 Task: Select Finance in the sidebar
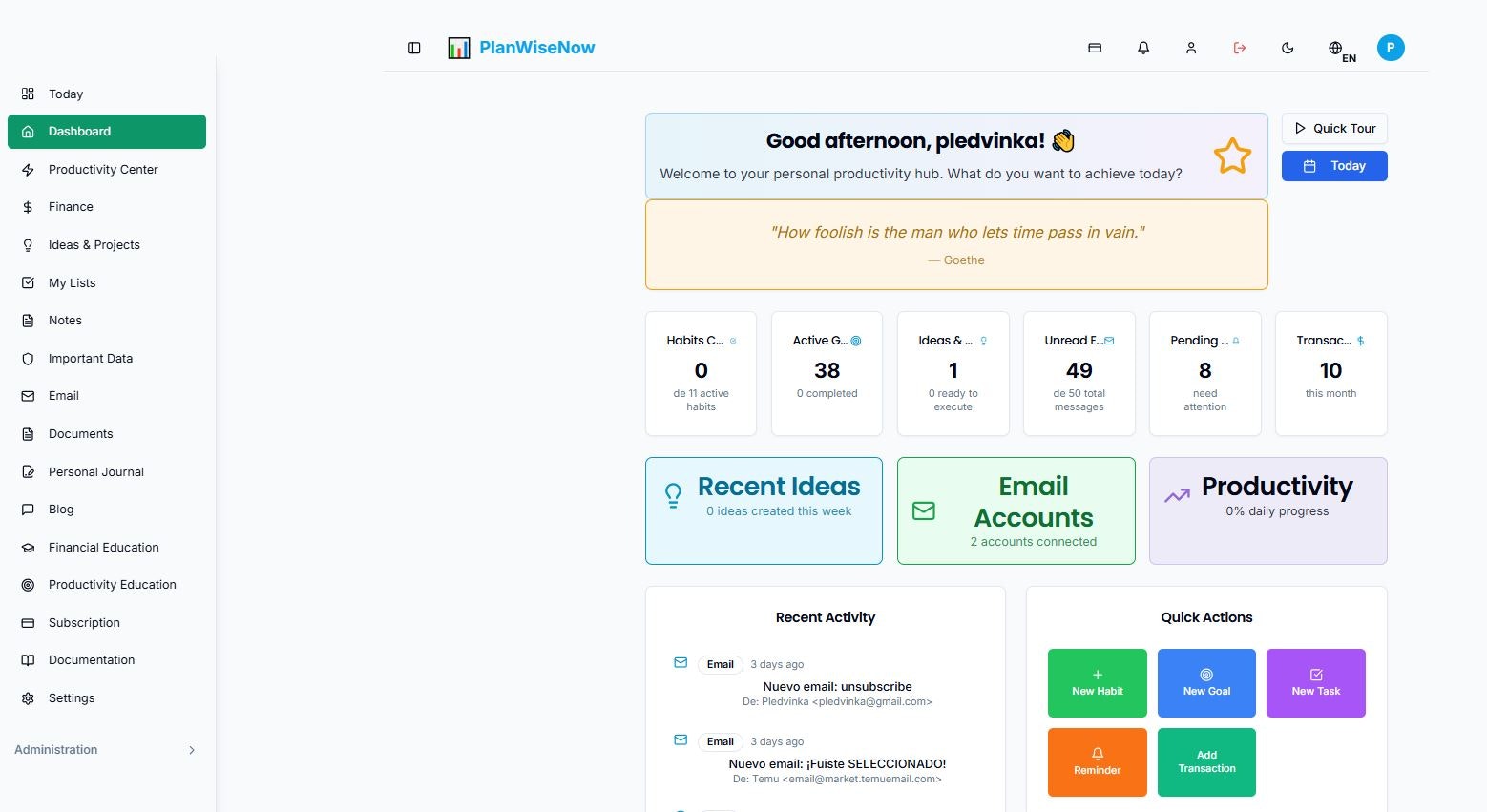71,206
